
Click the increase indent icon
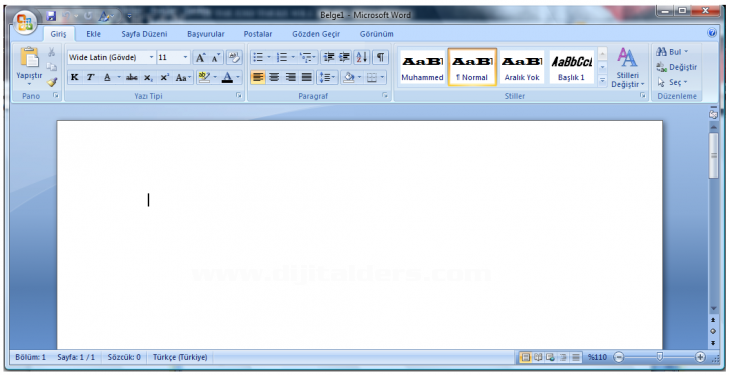tap(345, 57)
